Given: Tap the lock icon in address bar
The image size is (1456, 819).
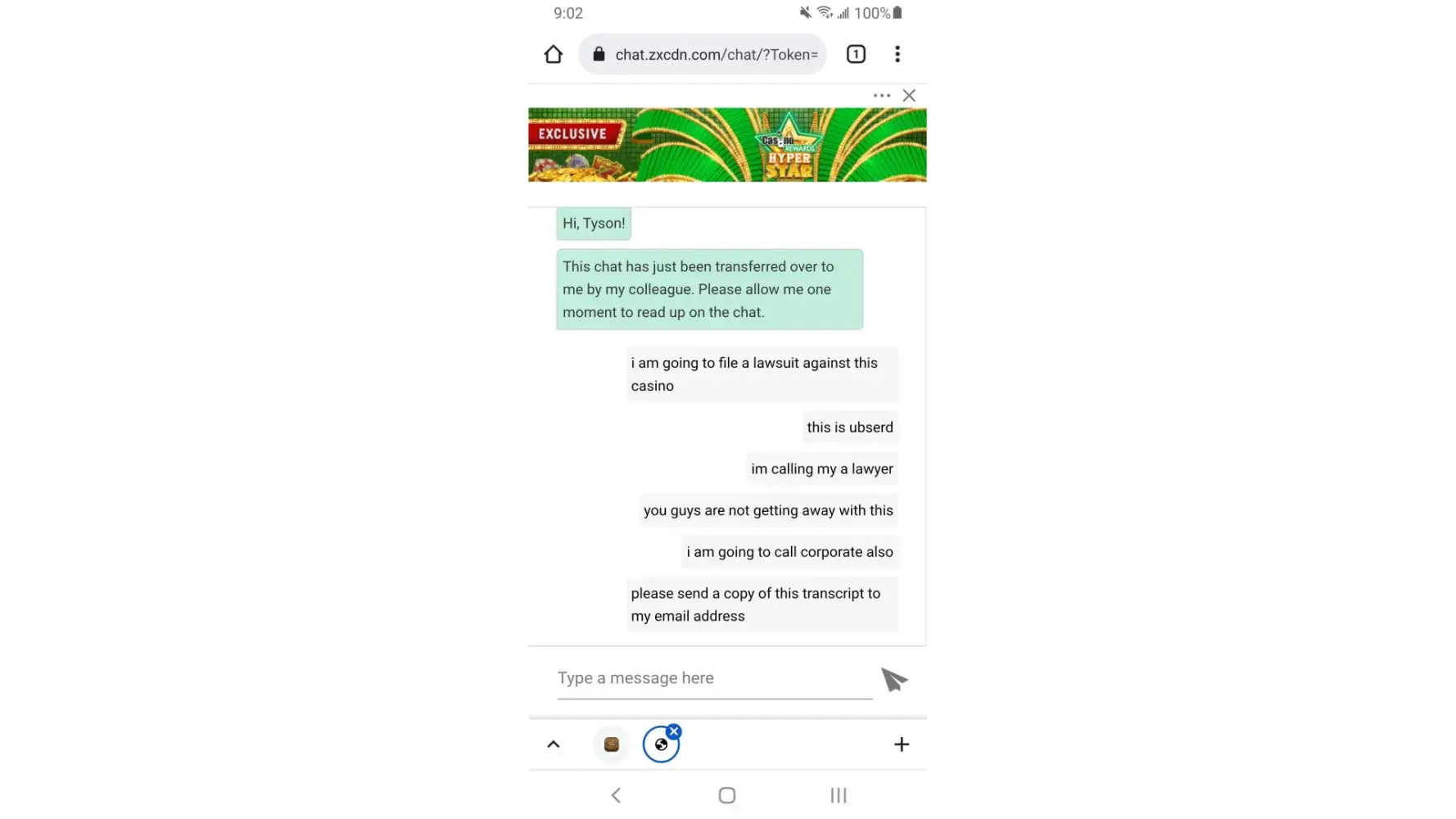Looking at the screenshot, I should [x=599, y=54].
